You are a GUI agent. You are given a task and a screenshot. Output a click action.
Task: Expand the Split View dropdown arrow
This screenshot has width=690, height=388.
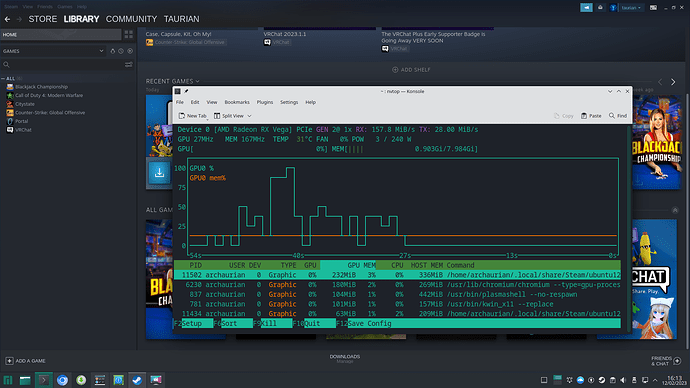coord(249,116)
